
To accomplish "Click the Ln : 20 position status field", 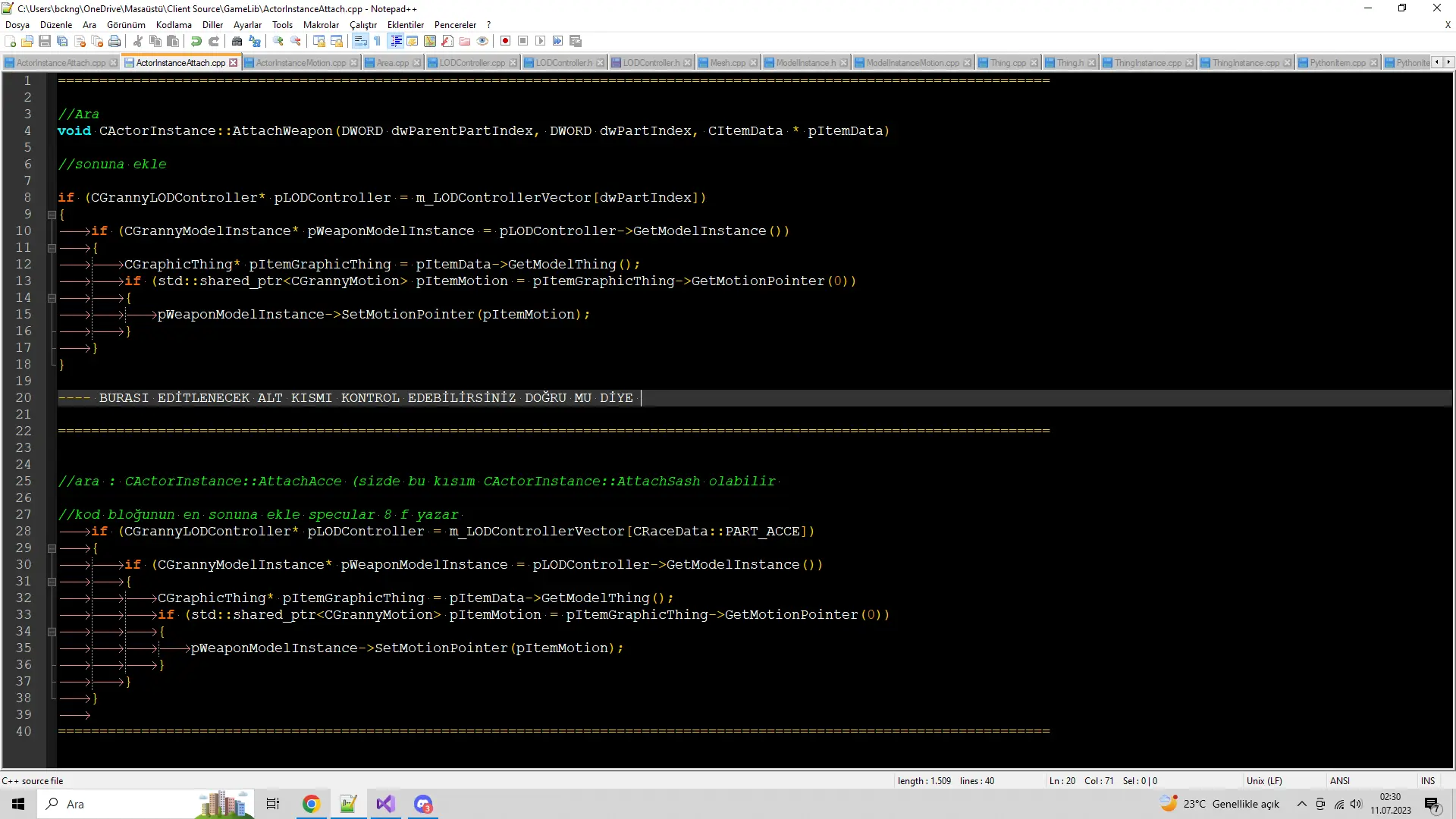I will tap(1062, 780).
